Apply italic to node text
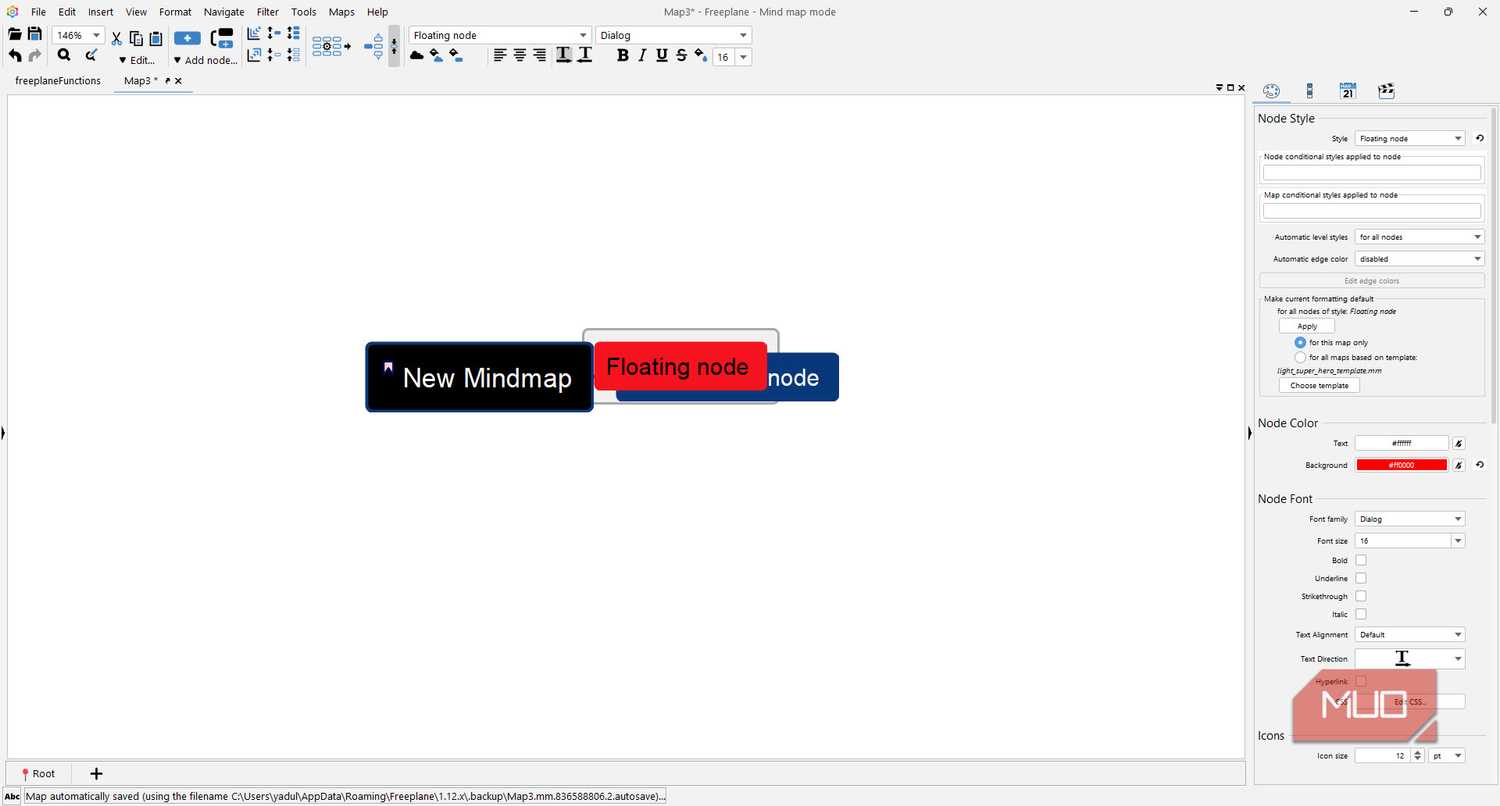The width and height of the screenshot is (1500, 806). pos(642,55)
